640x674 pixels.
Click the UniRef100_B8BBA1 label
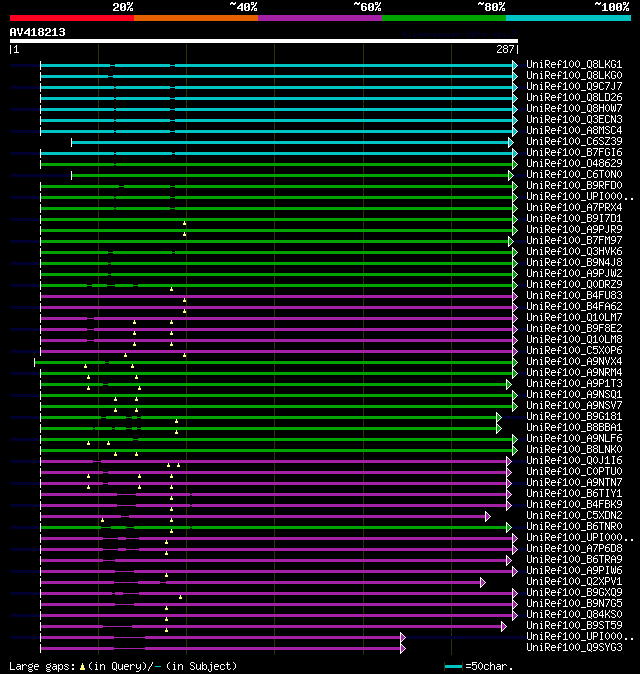coord(574,428)
